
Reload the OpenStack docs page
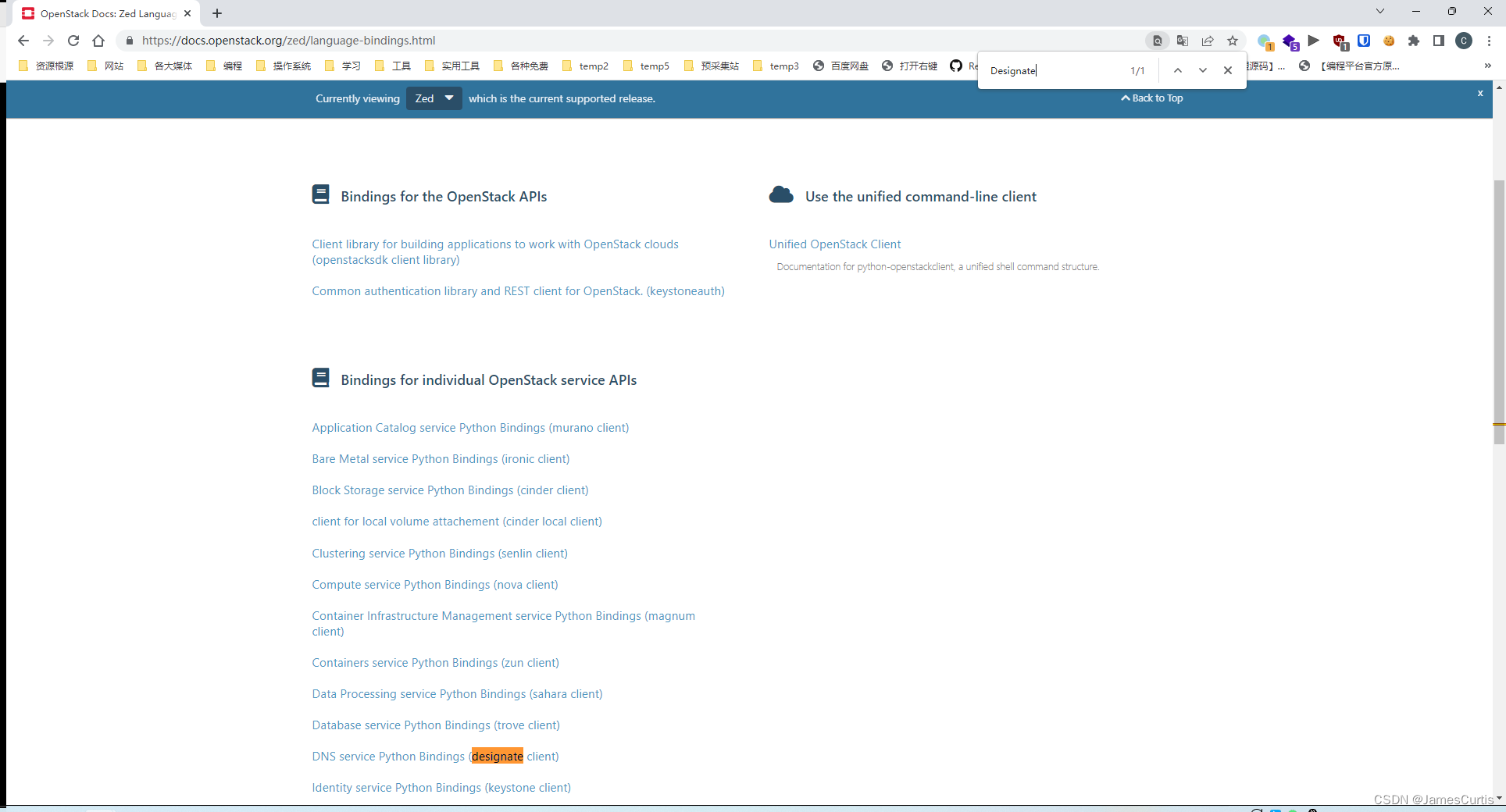click(x=73, y=41)
